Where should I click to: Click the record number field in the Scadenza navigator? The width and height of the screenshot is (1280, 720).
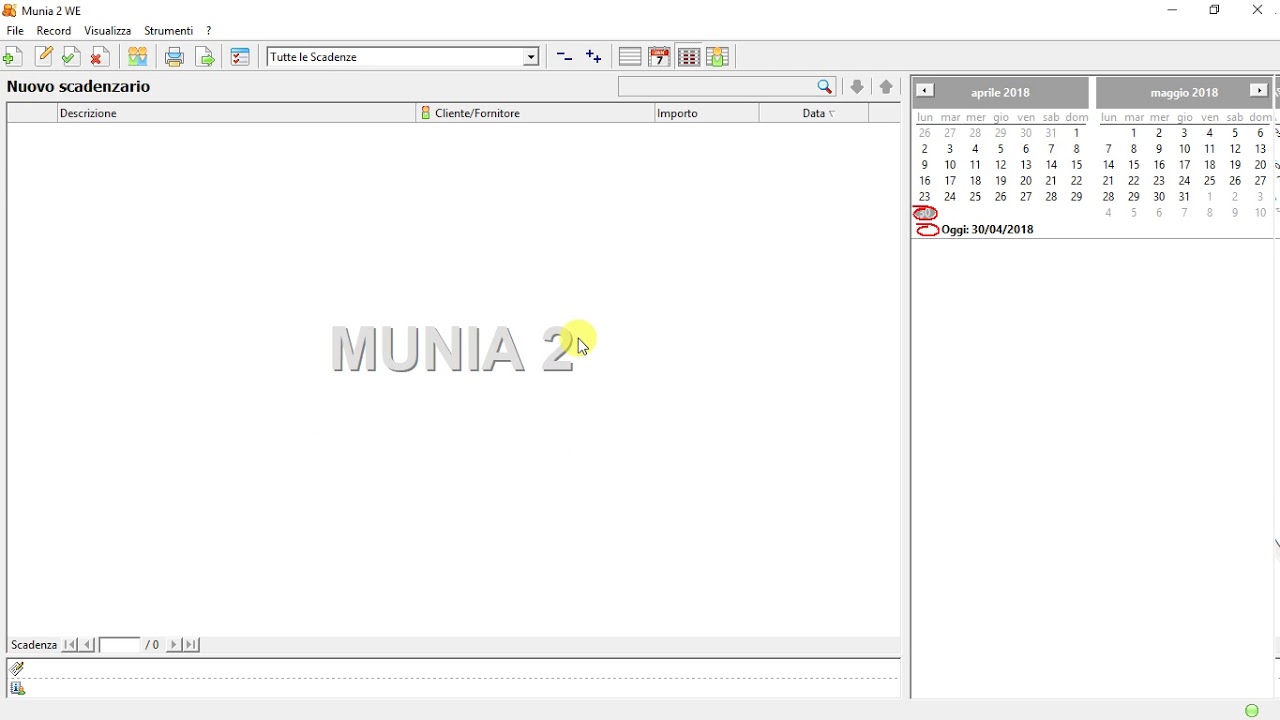[120, 645]
